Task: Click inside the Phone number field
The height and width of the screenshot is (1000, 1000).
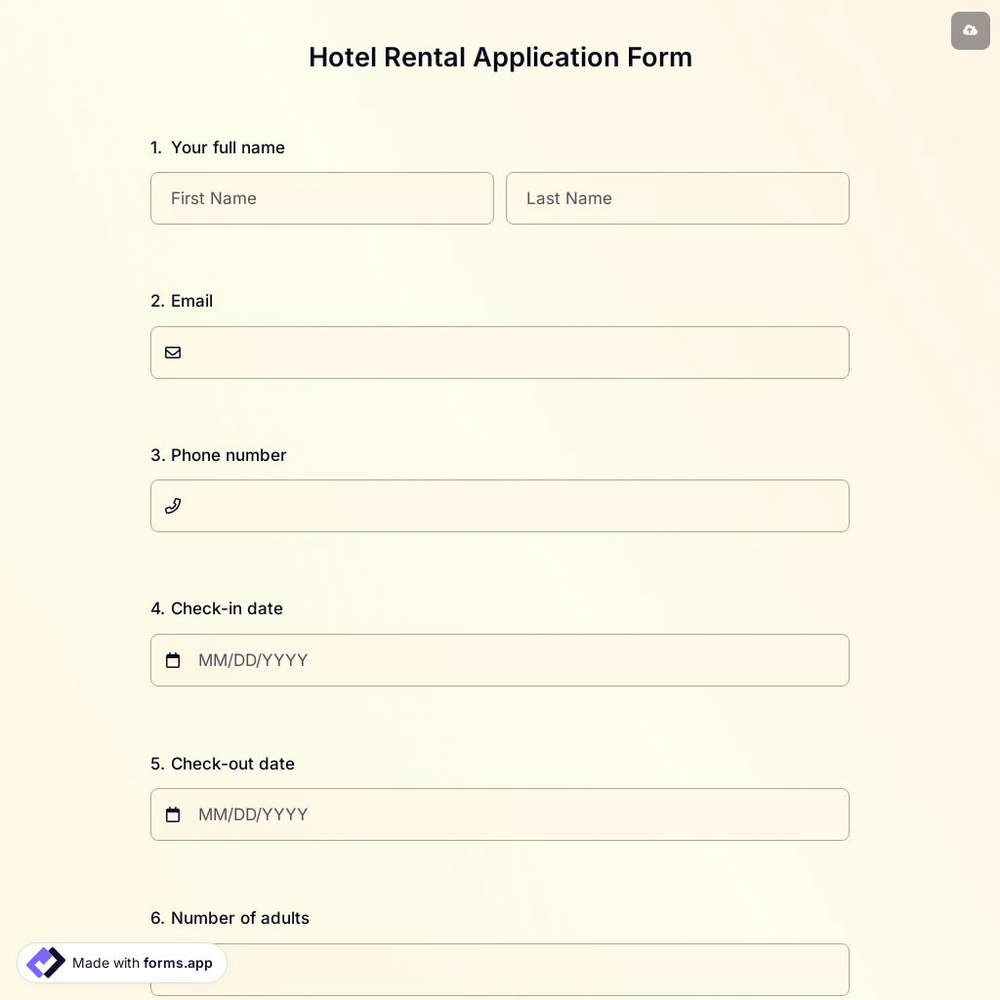Action: [x=500, y=505]
